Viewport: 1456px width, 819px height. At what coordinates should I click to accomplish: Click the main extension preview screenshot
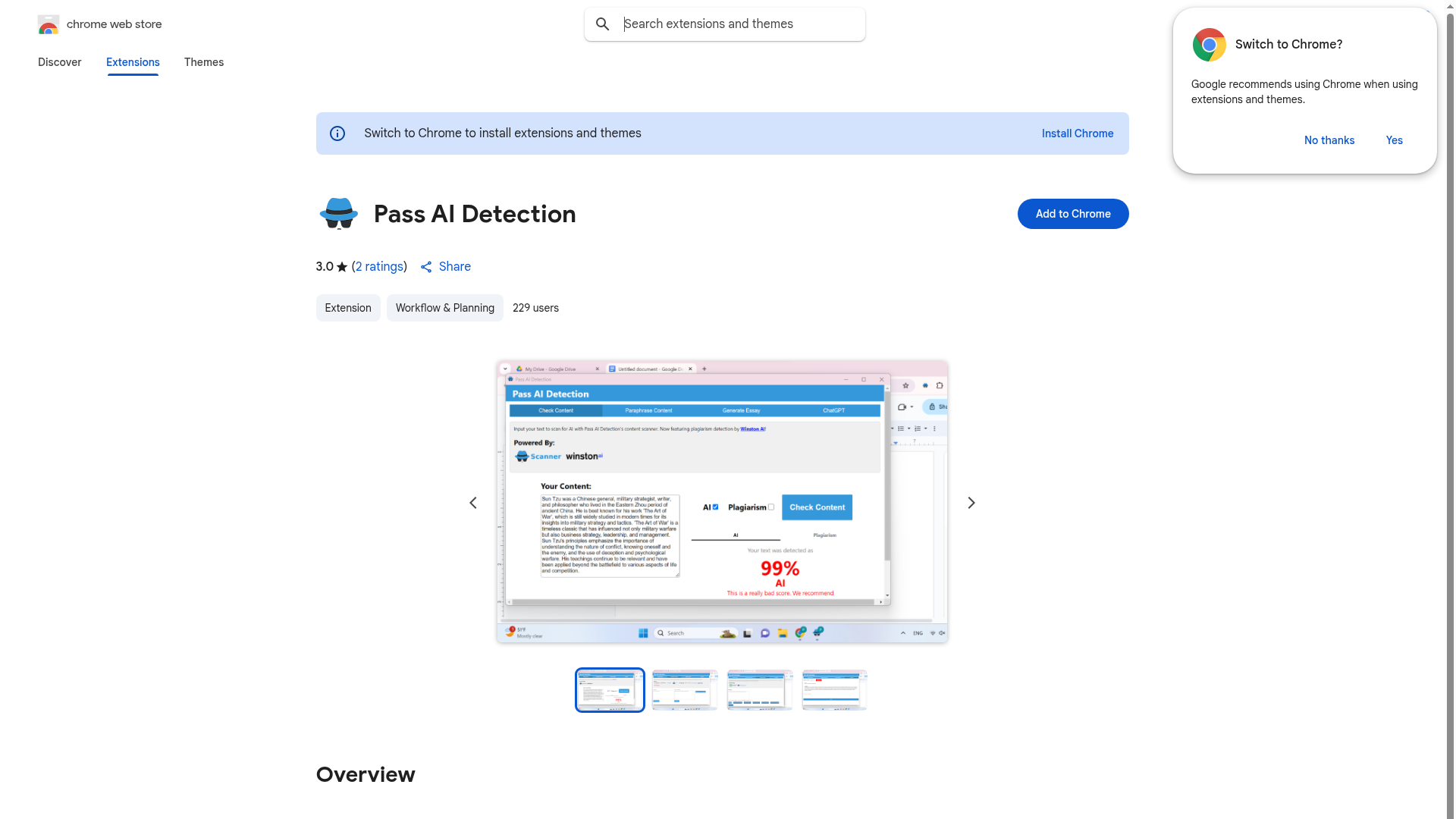(723, 502)
